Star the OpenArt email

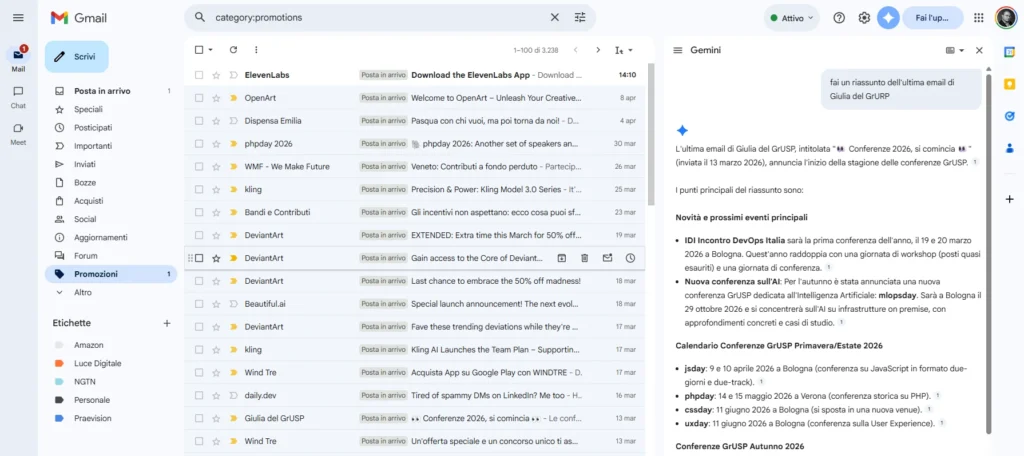coord(216,98)
